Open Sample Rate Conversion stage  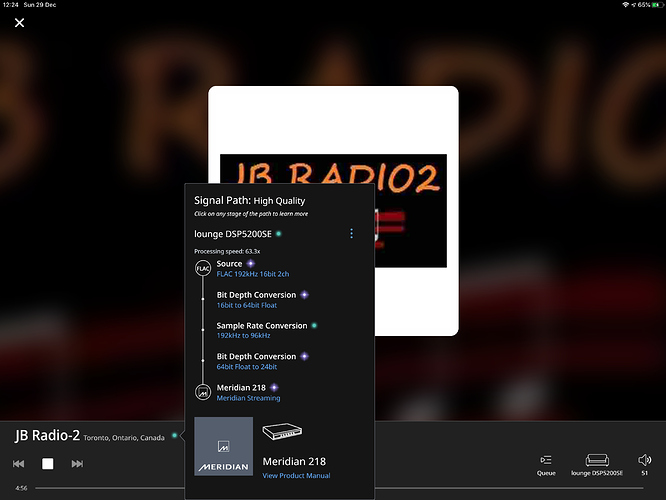(262, 325)
